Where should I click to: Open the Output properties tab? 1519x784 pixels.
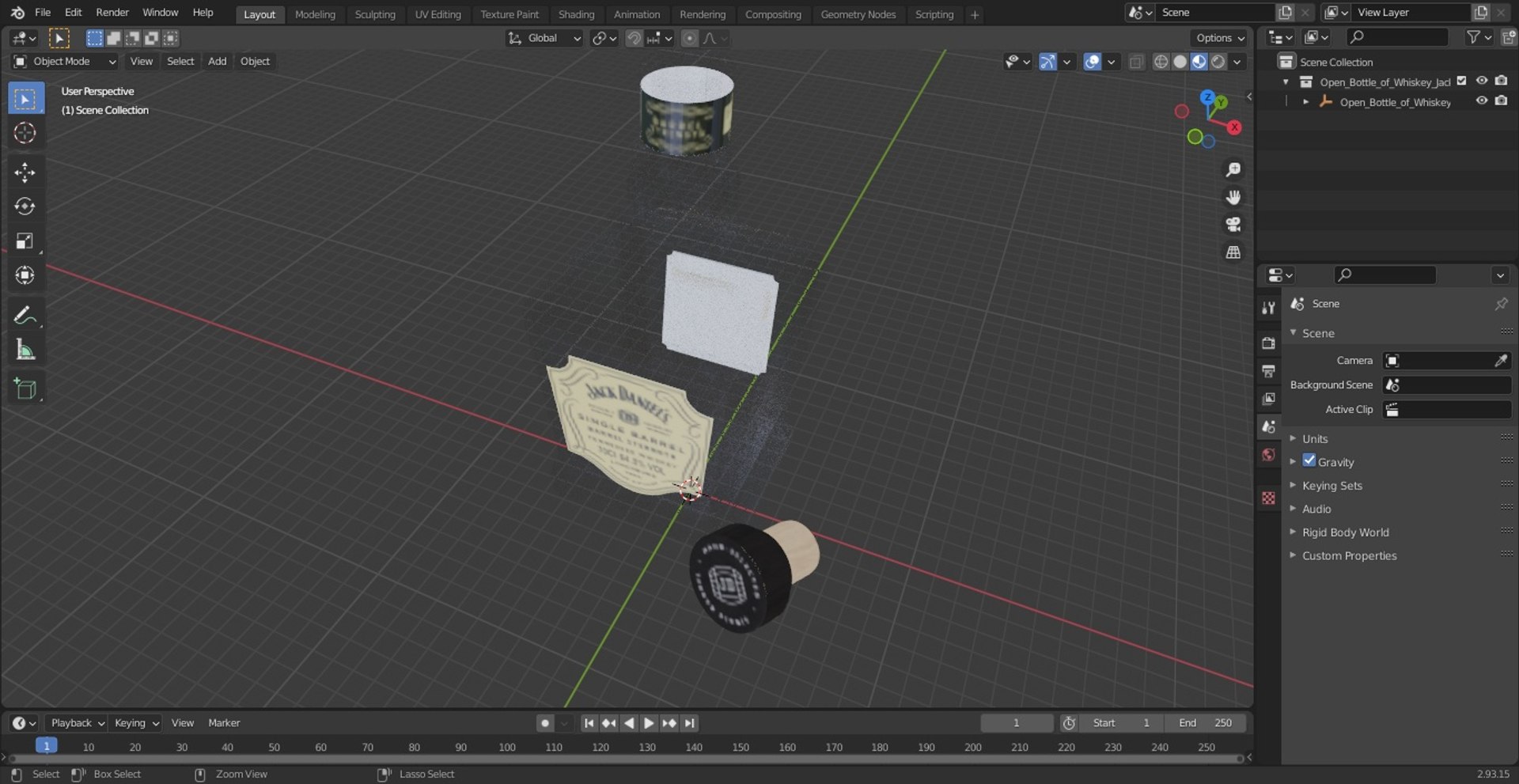(x=1269, y=370)
